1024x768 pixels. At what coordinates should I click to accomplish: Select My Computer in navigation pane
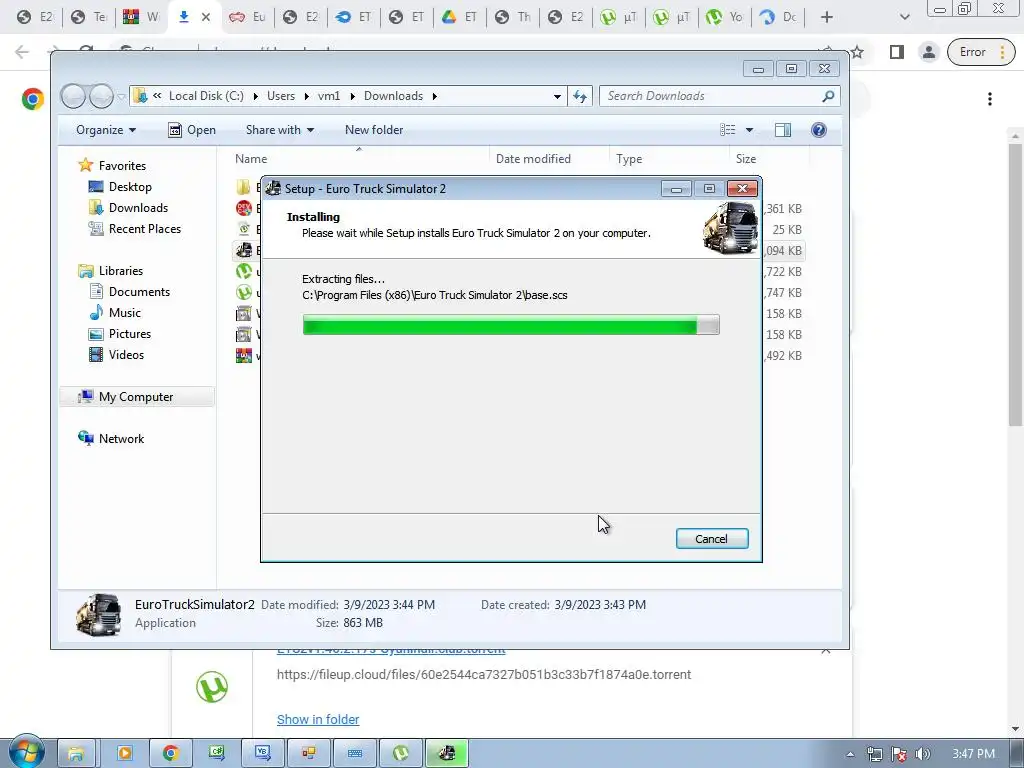[x=136, y=397]
